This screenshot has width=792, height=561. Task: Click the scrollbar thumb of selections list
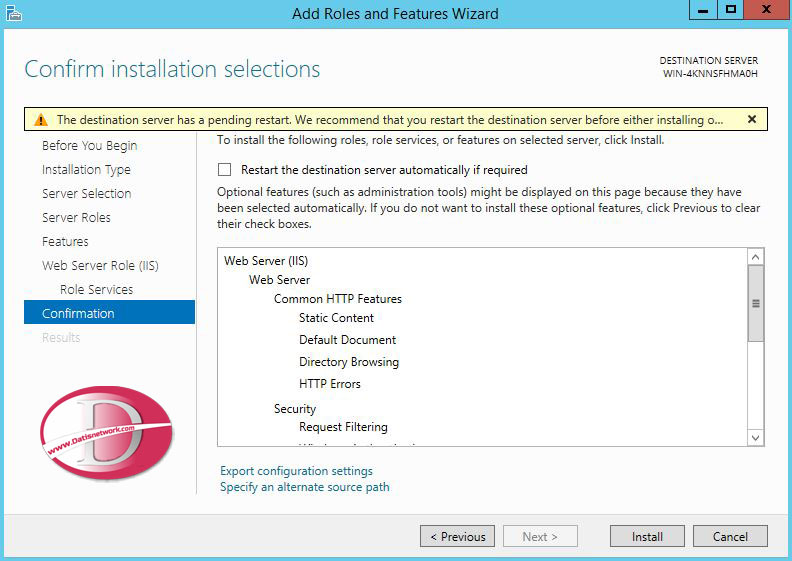pos(756,303)
